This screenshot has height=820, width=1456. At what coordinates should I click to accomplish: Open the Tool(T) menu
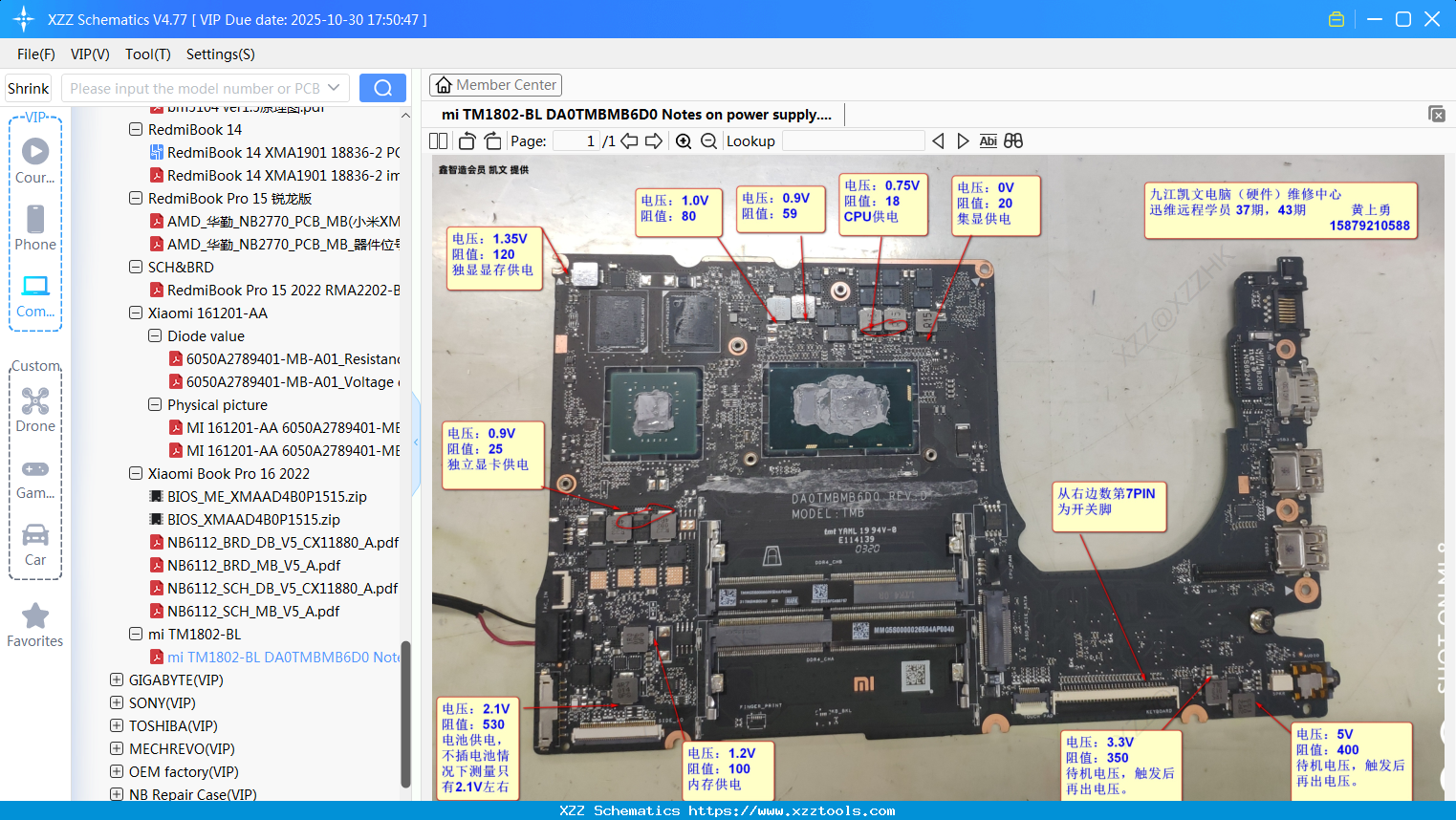148,54
